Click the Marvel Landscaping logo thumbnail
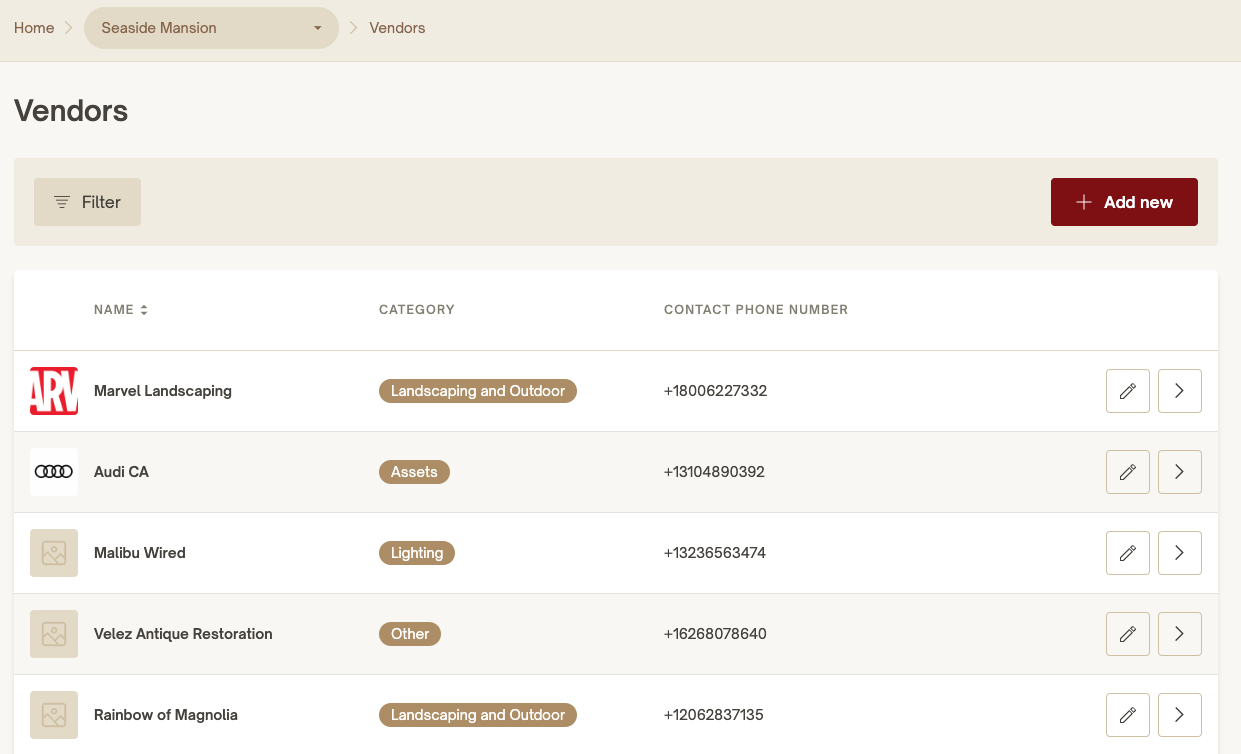 pos(54,391)
